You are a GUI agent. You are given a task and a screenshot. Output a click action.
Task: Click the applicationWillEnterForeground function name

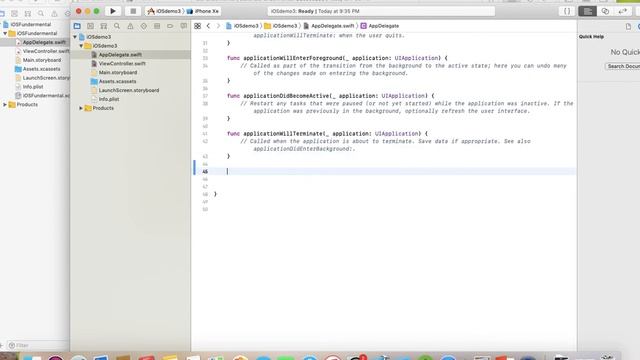click(293, 58)
